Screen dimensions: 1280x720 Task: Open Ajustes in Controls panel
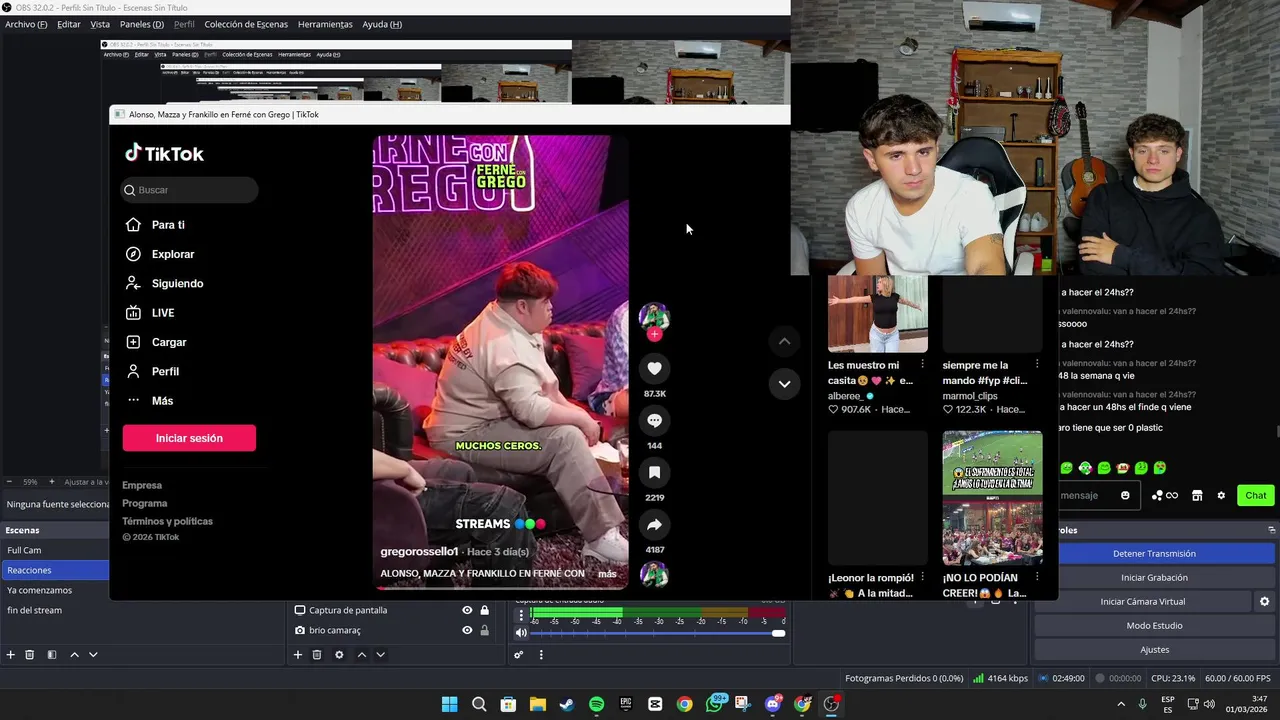click(1154, 650)
